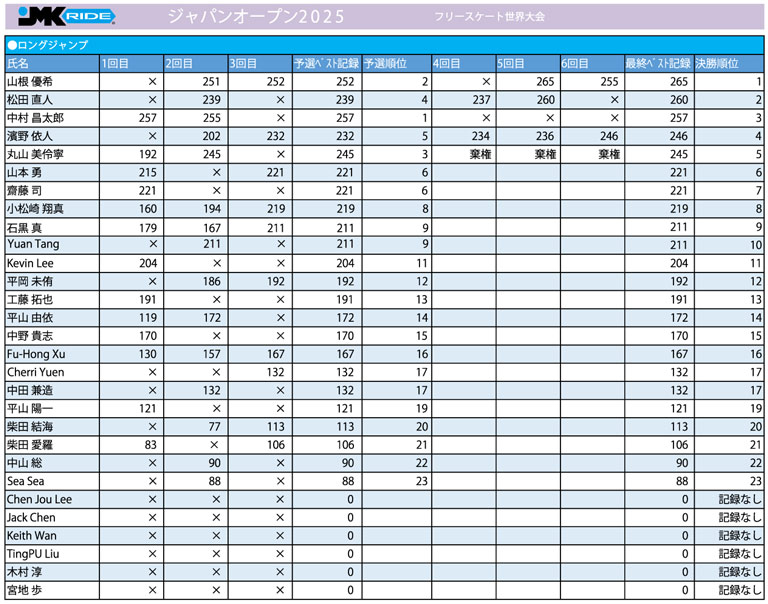The image size is (768, 604).
Task: Click the 棄権 cell under the 6回目 column
Action: [x=609, y=154]
